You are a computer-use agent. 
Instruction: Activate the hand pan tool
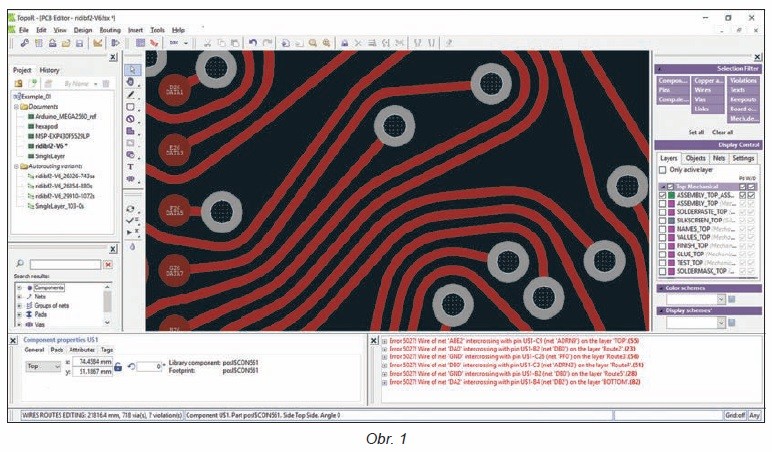tap(130, 82)
